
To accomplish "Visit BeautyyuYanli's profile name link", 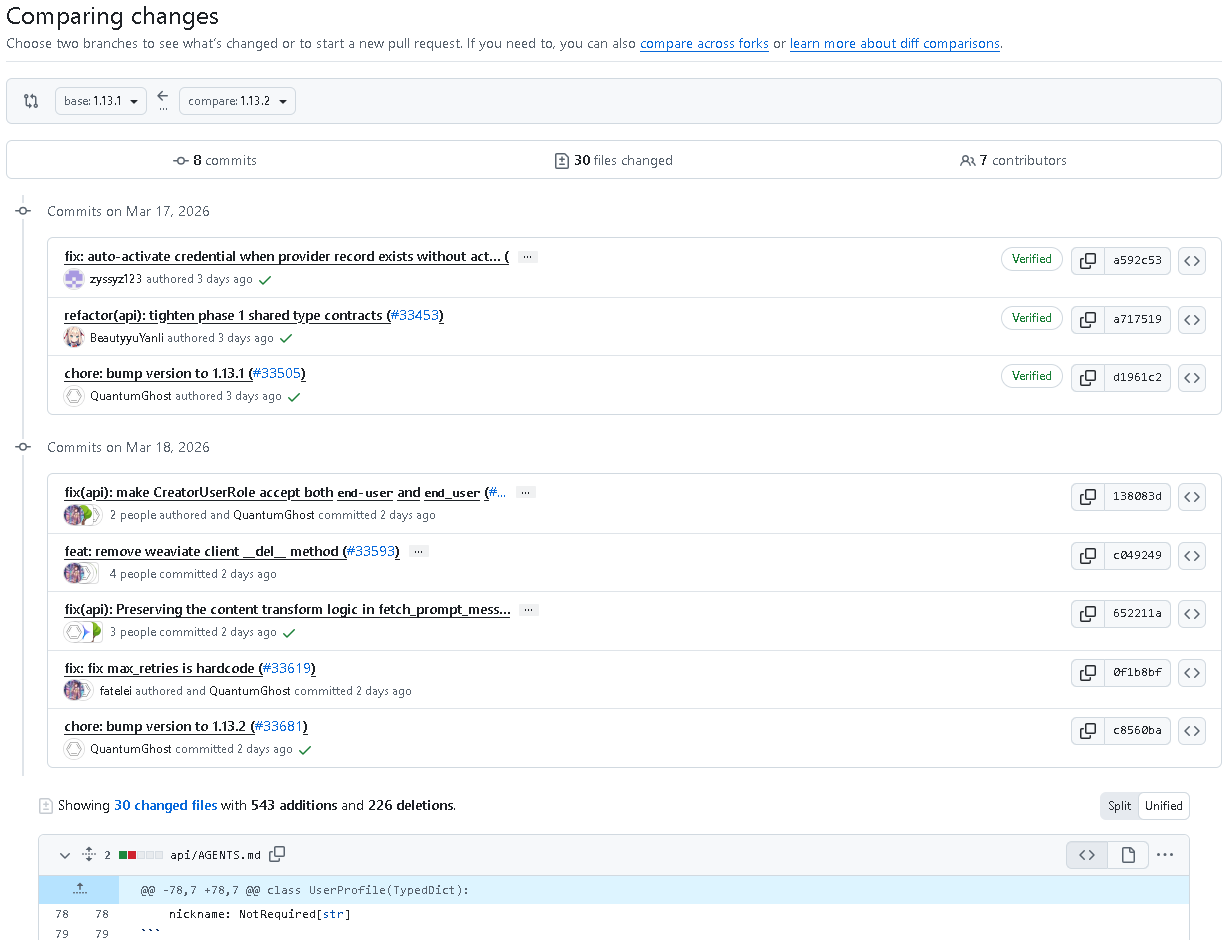I will tap(127, 338).
